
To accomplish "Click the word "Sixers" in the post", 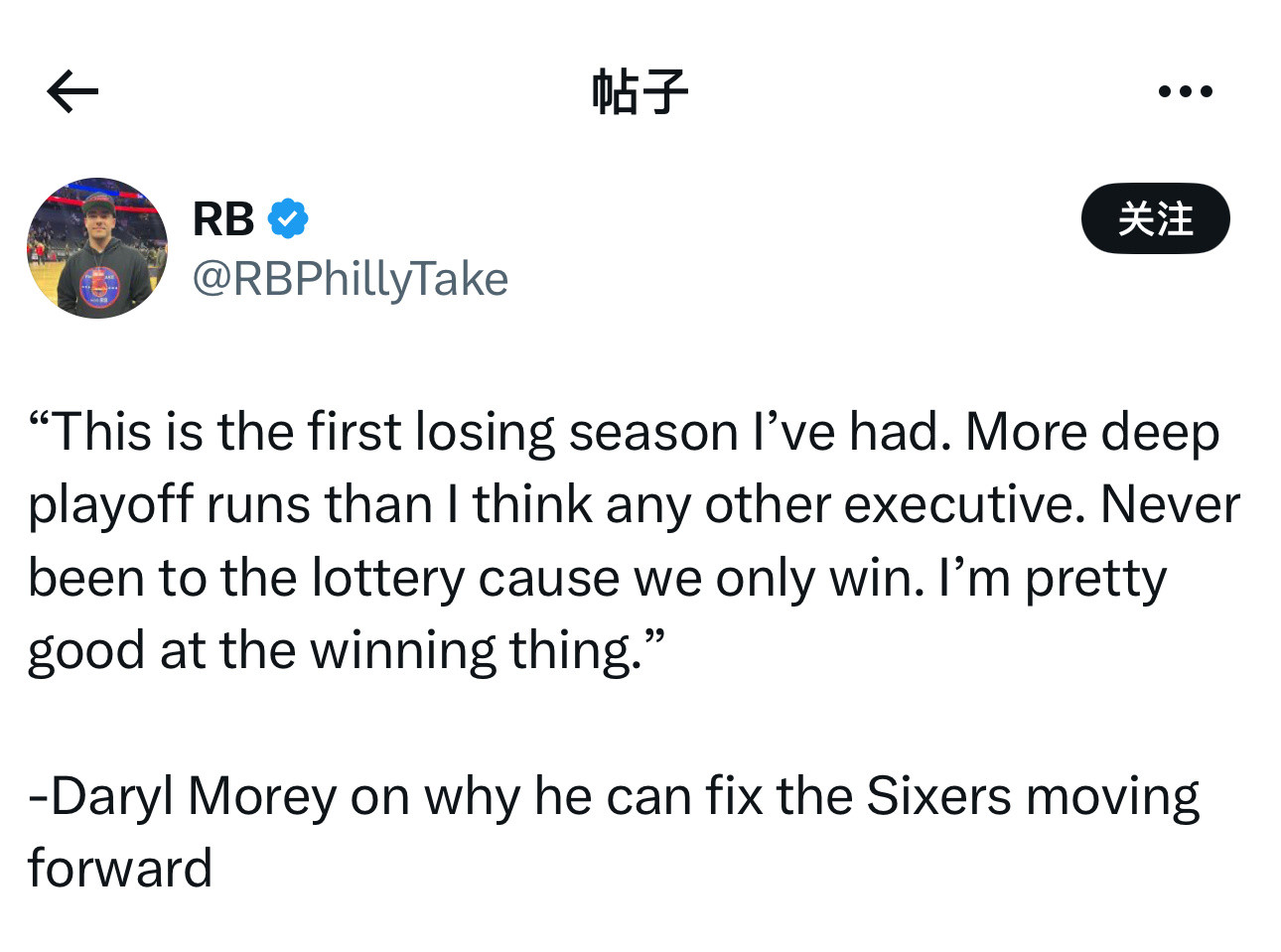I will 937,796.
